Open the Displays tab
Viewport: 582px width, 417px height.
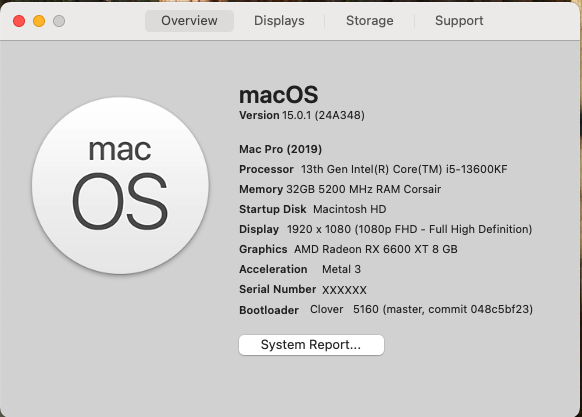(279, 21)
